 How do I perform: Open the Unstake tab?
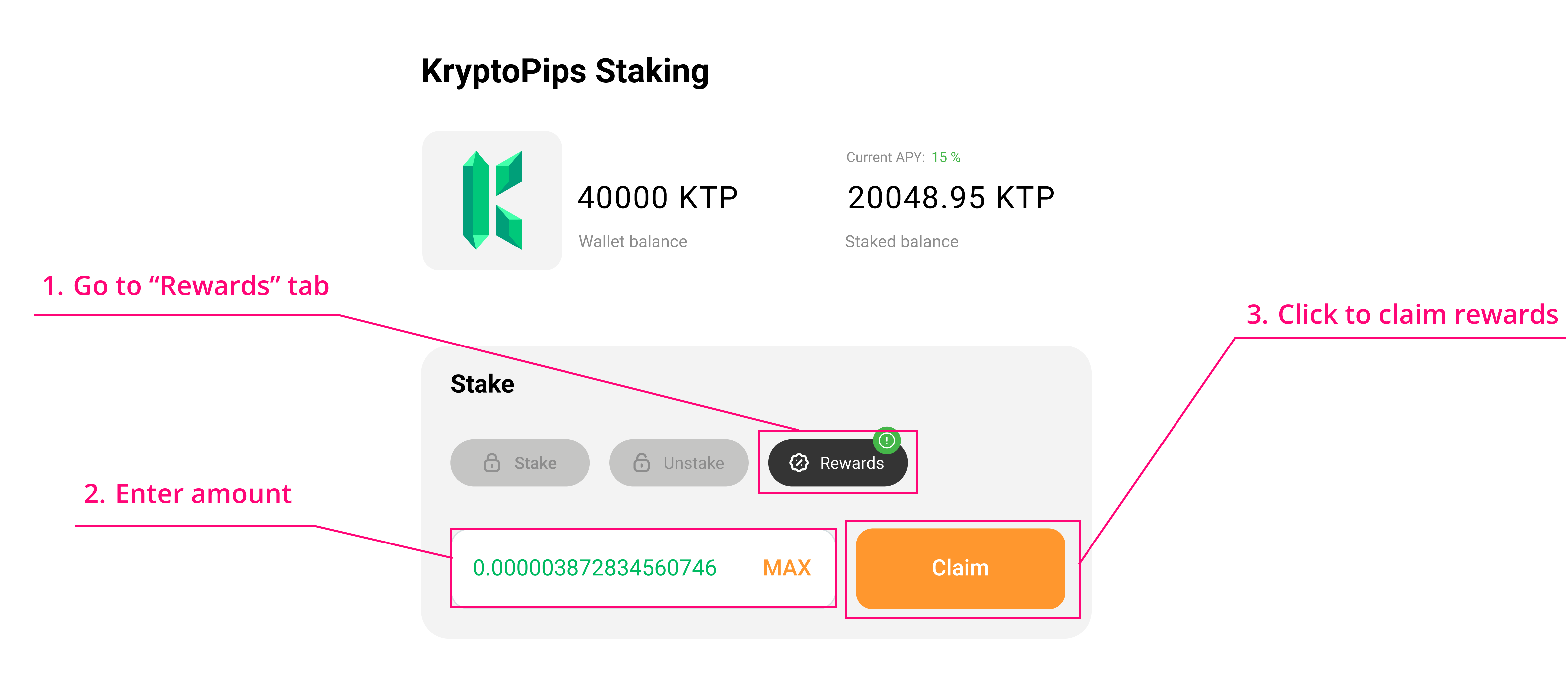click(x=679, y=463)
